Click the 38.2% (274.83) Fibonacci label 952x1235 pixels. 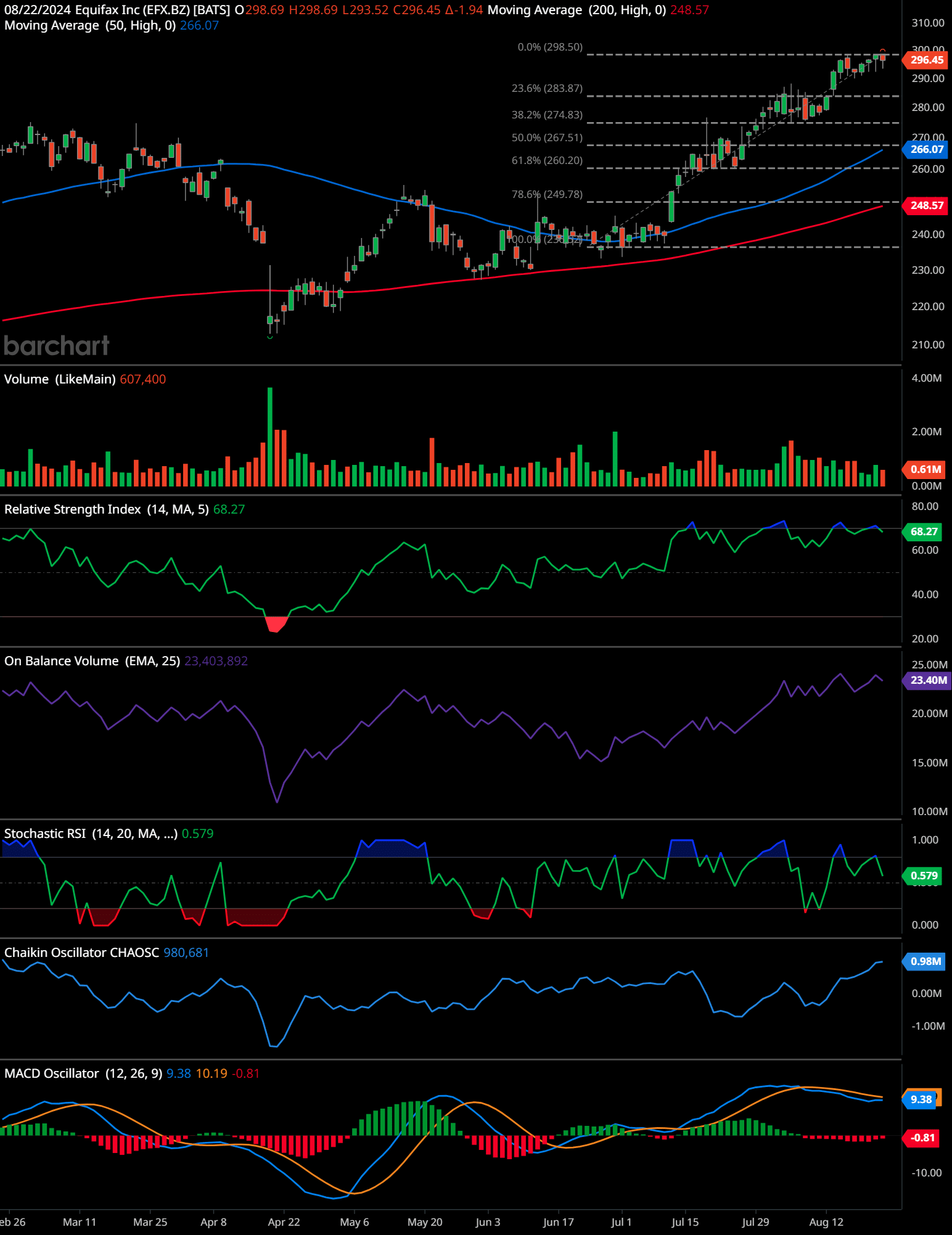(547, 115)
